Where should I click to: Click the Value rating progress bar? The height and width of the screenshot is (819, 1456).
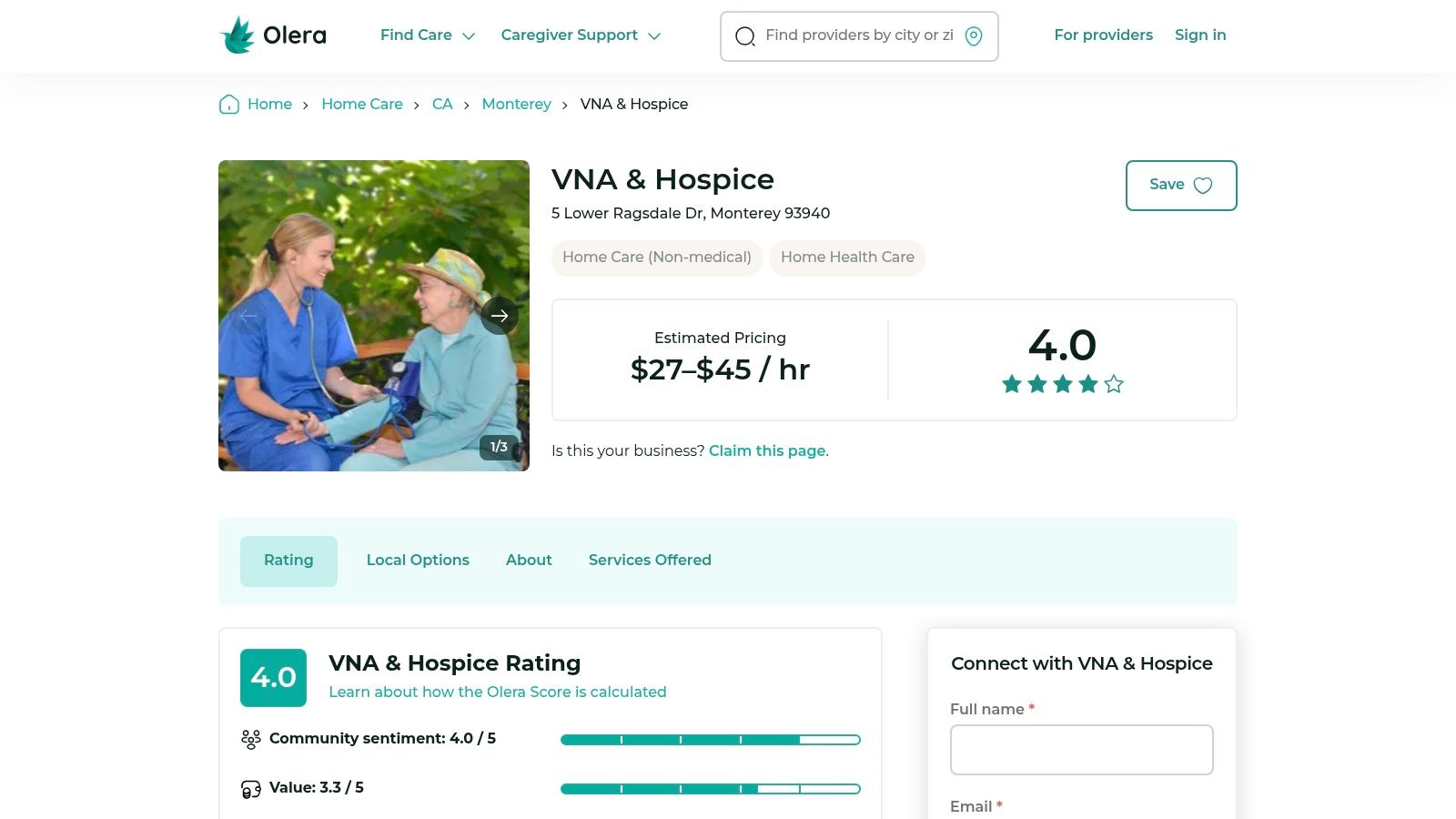[x=710, y=788]
